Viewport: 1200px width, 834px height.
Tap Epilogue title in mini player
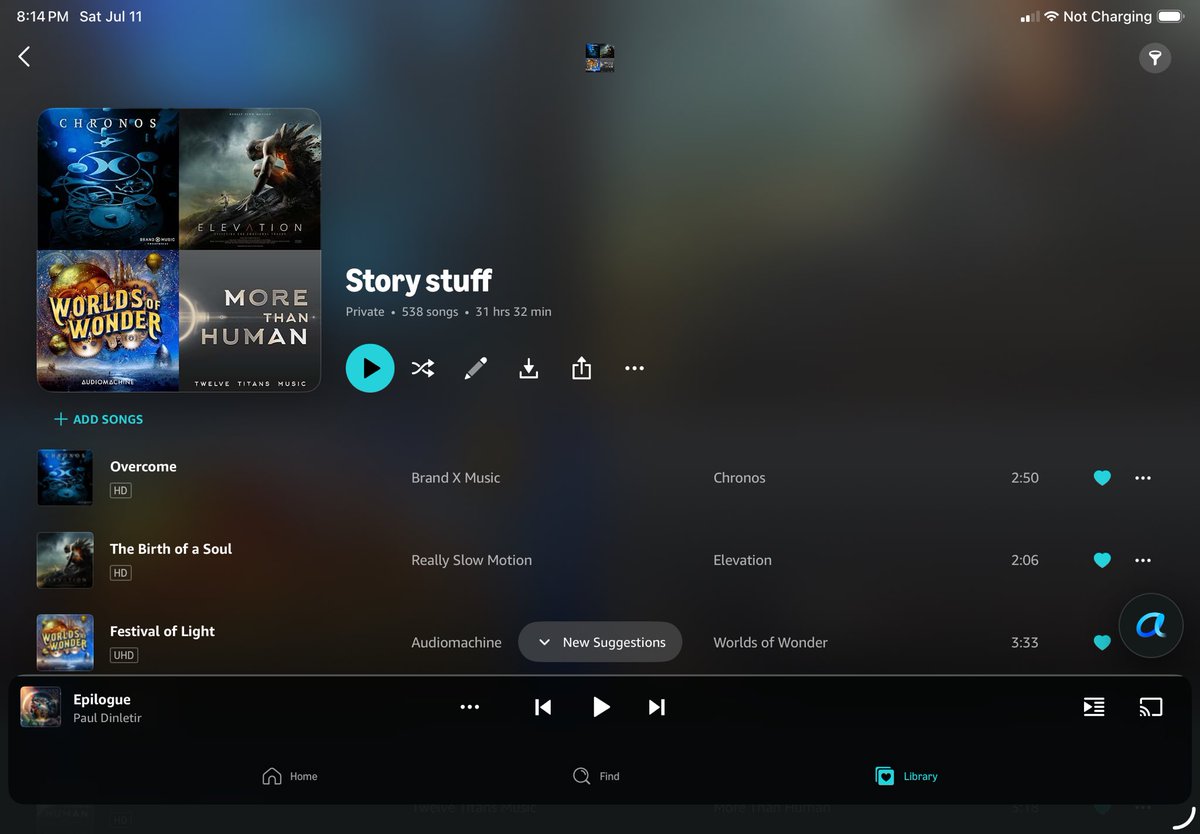pos(102,699)
